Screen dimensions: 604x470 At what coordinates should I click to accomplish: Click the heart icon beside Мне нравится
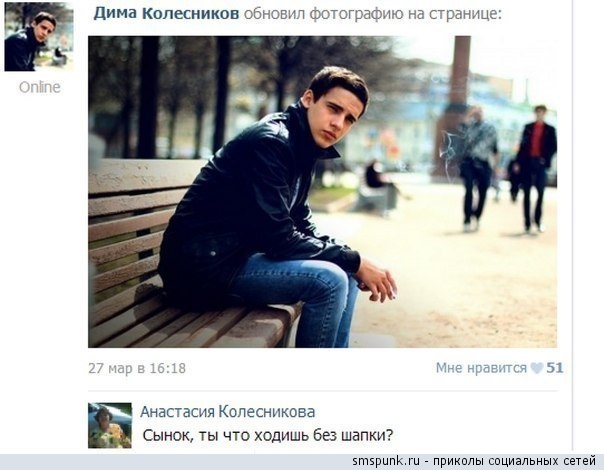click(537, 368)
